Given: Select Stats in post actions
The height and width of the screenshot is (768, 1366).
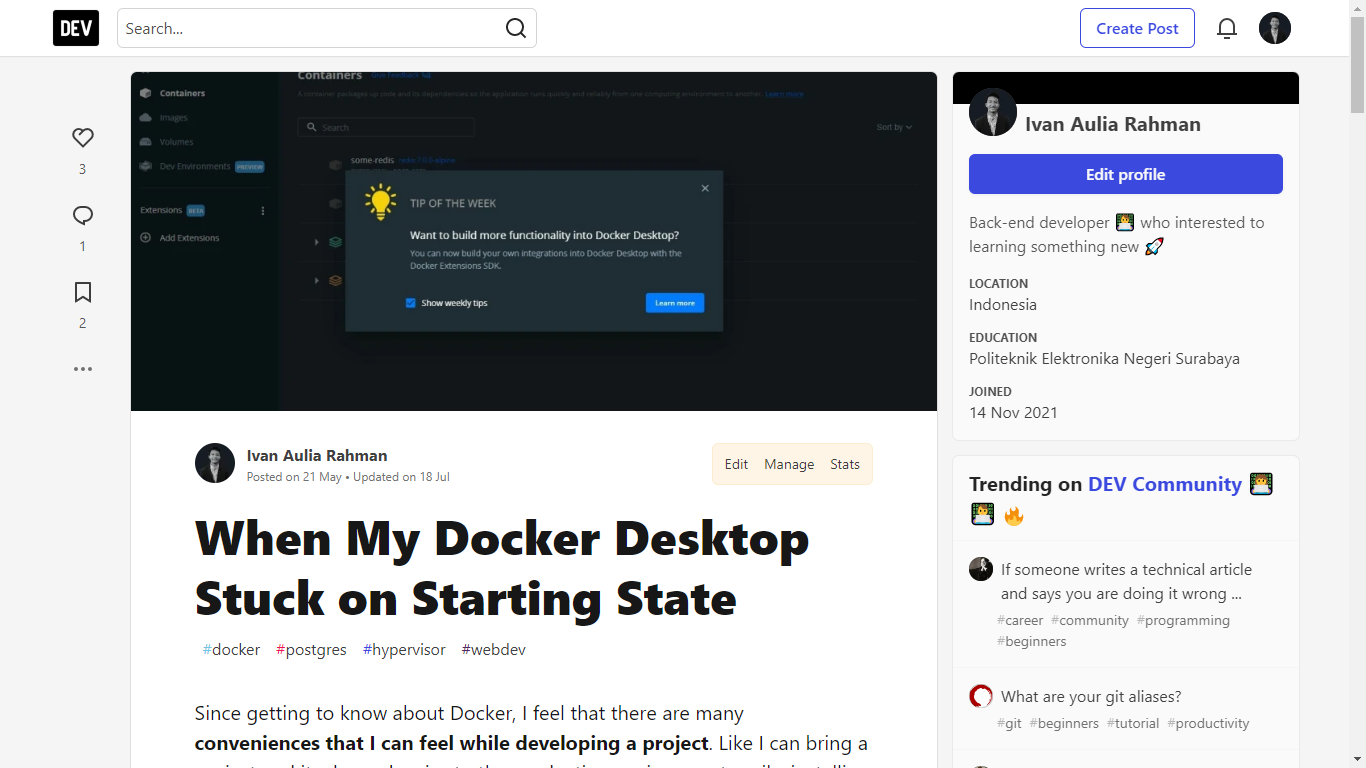Looking at the screenshot, I should (x=845, y=464).
